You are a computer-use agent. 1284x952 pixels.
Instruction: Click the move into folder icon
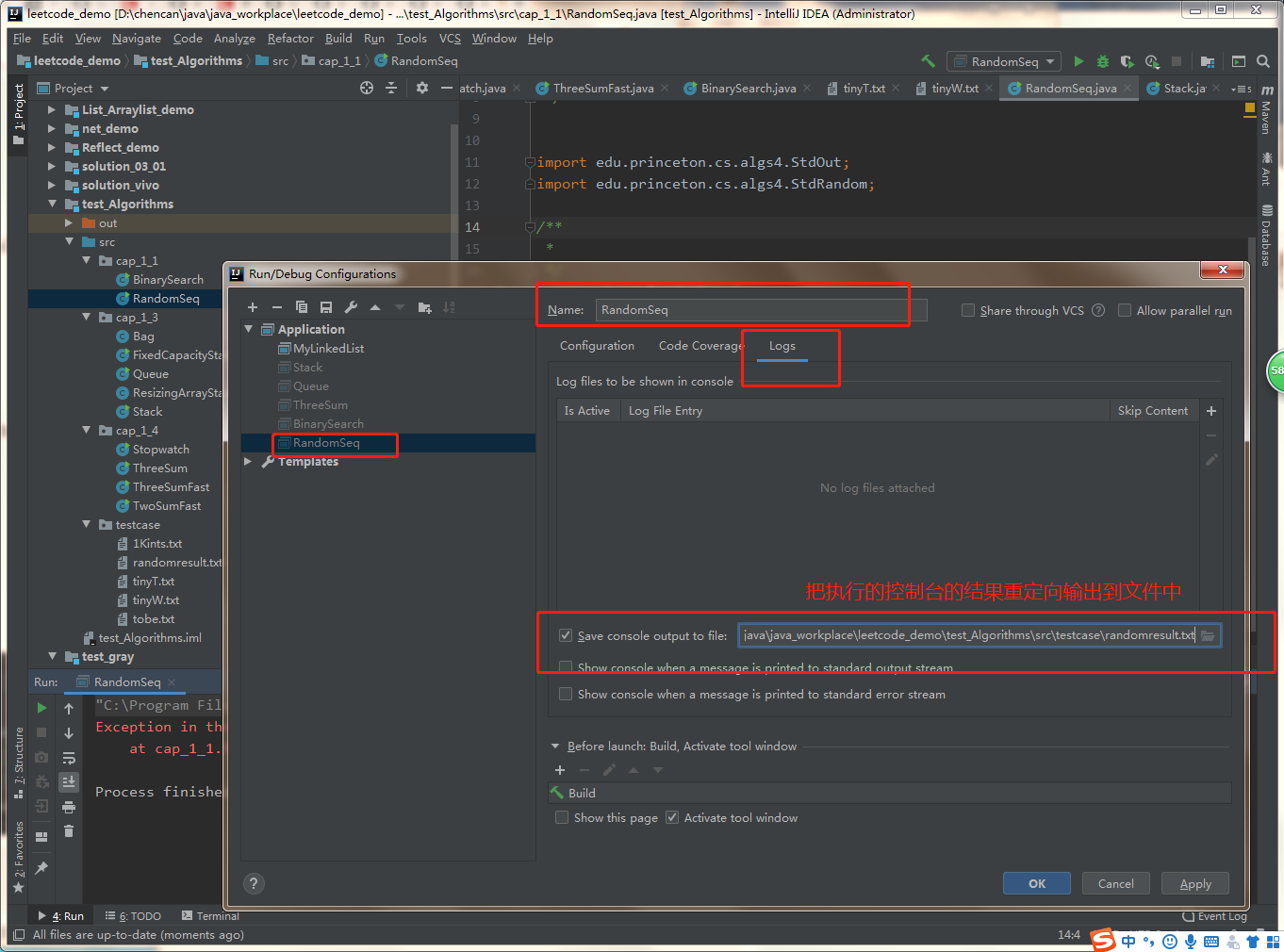[x=424, y=307]
